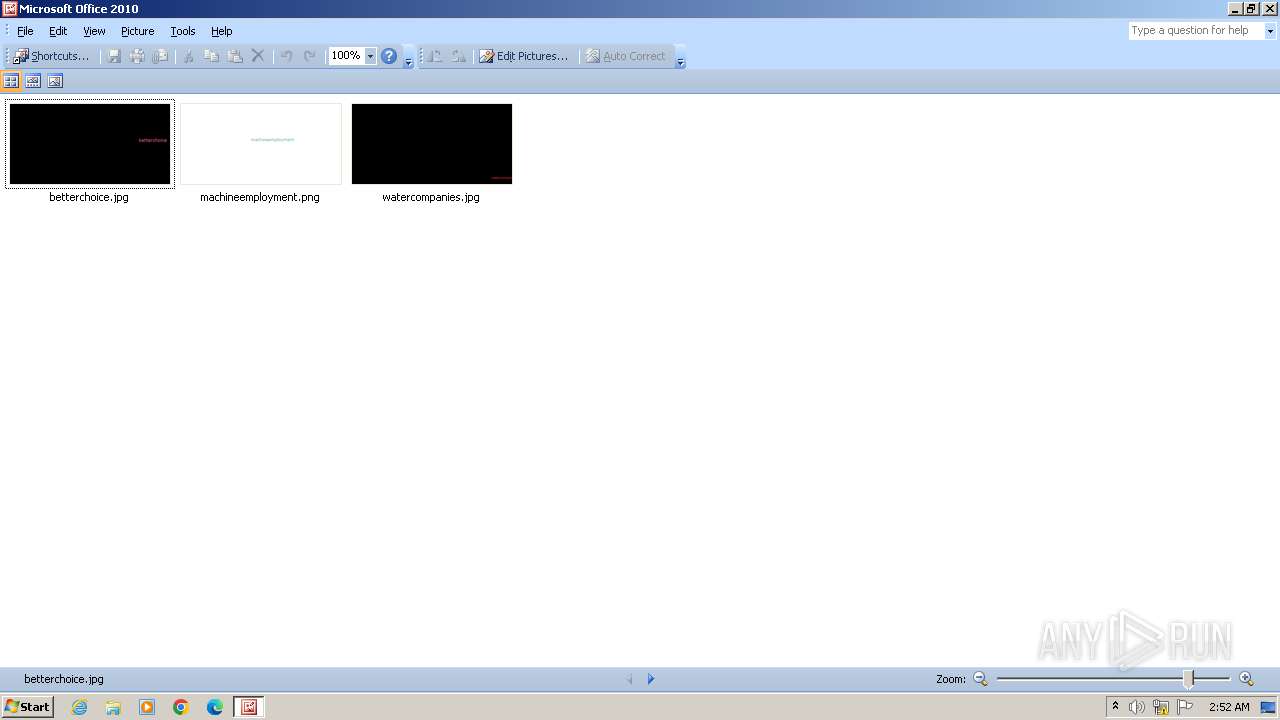Open the View menu

94,31
